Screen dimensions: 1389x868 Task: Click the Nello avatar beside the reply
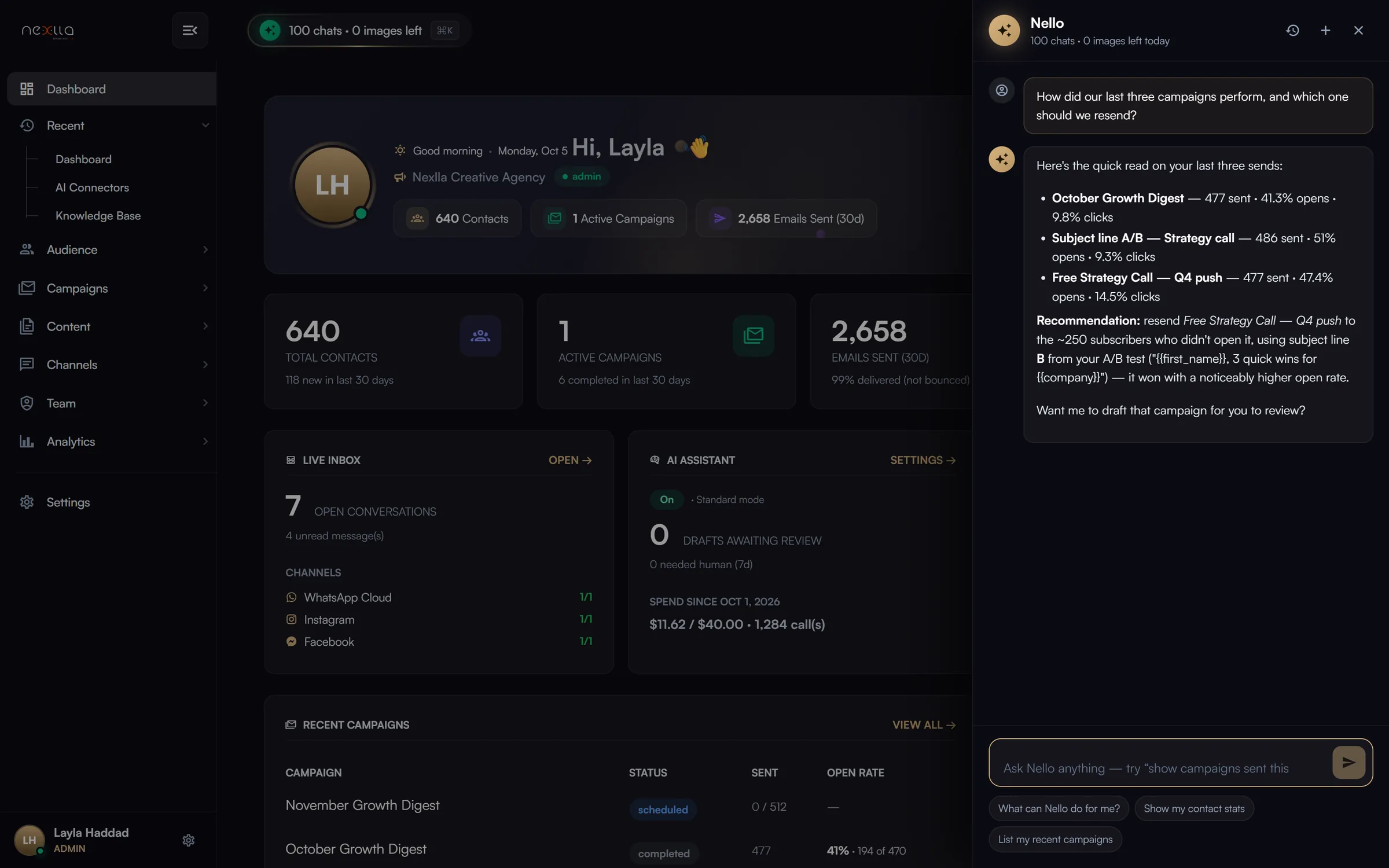click(1002, 159)
